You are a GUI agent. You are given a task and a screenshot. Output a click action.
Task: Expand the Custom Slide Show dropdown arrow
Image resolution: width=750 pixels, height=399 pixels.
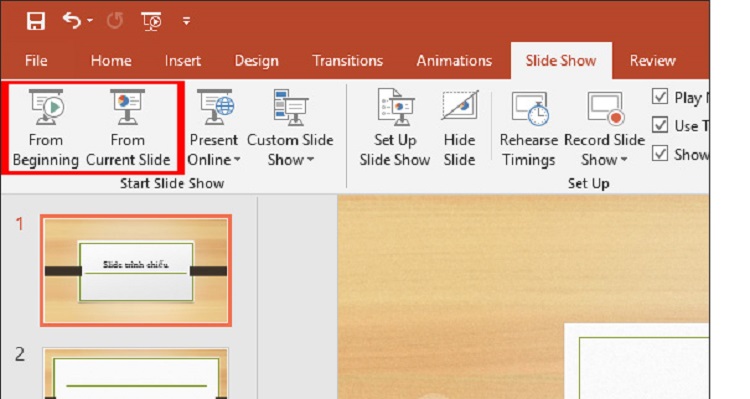310,160
